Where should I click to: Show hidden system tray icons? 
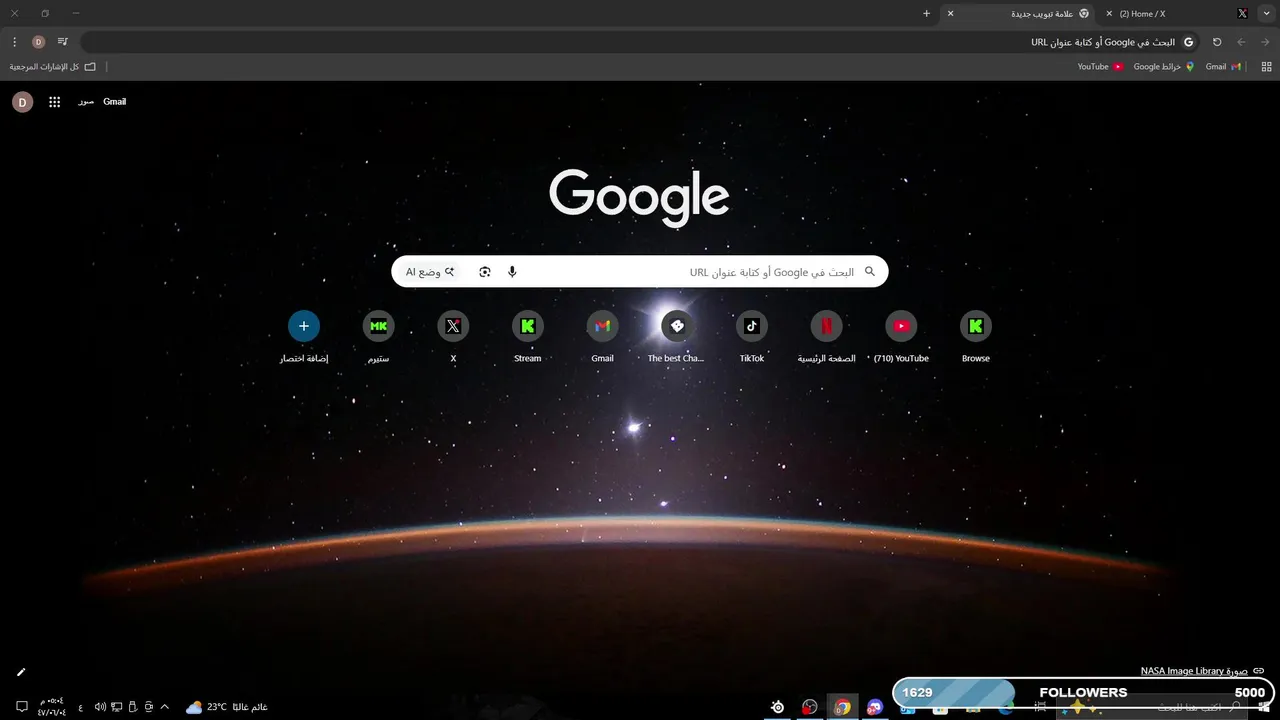165,707
